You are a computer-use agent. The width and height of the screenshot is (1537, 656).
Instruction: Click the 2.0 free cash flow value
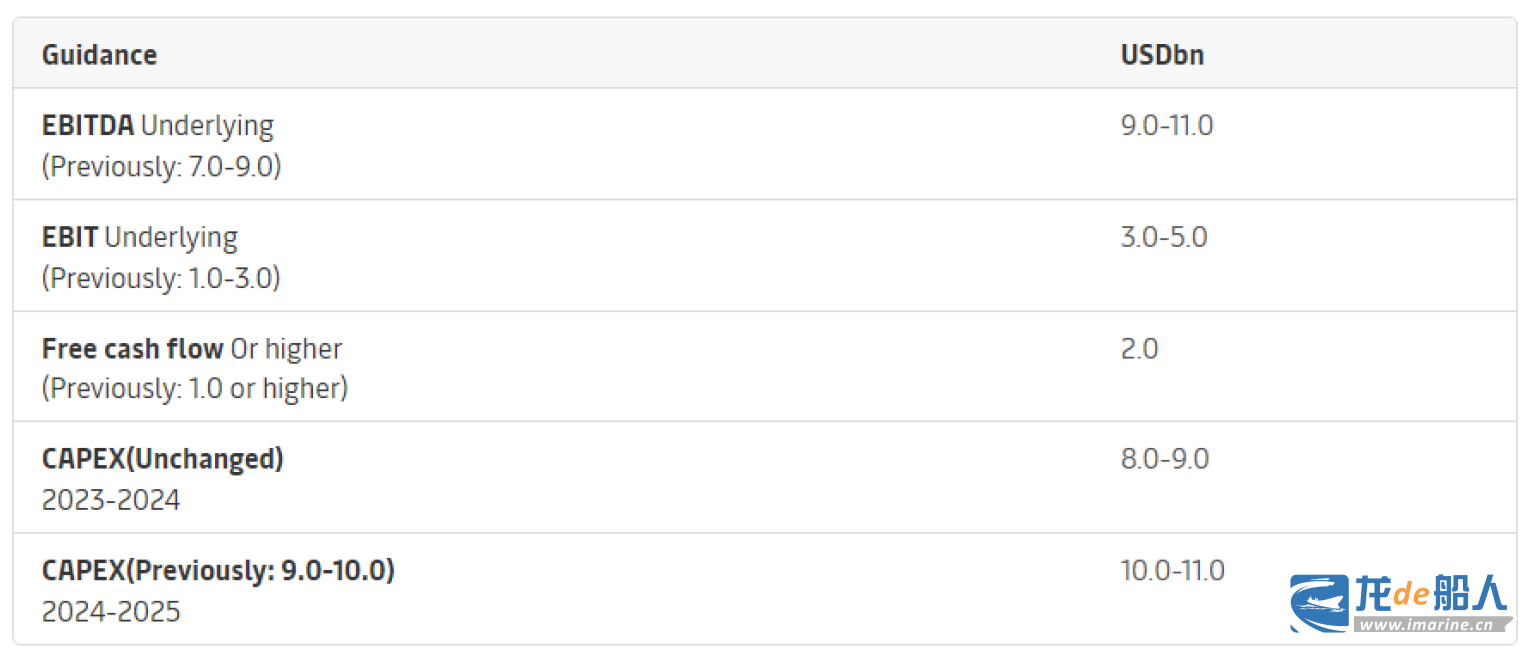coord(1139,348)
